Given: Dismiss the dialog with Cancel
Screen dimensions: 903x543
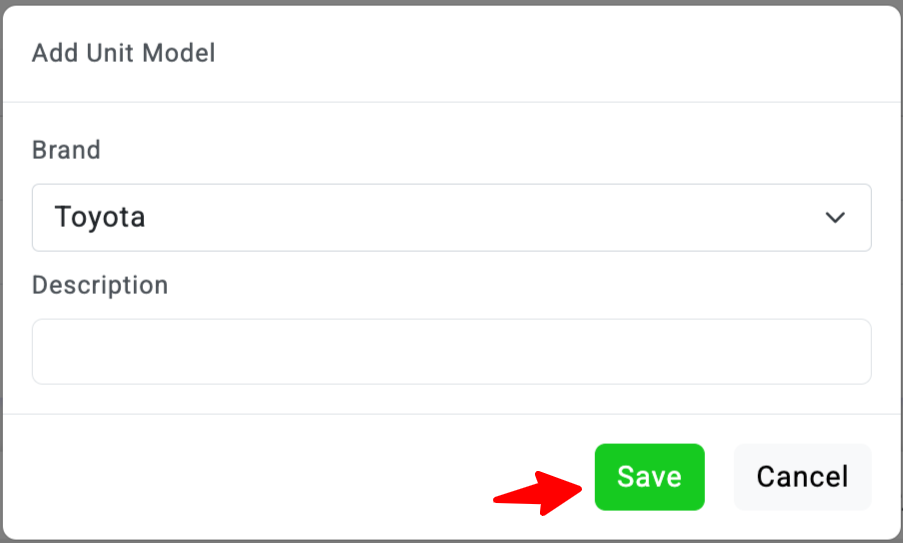Looking at the screenshot, I should tap(802, 477).
